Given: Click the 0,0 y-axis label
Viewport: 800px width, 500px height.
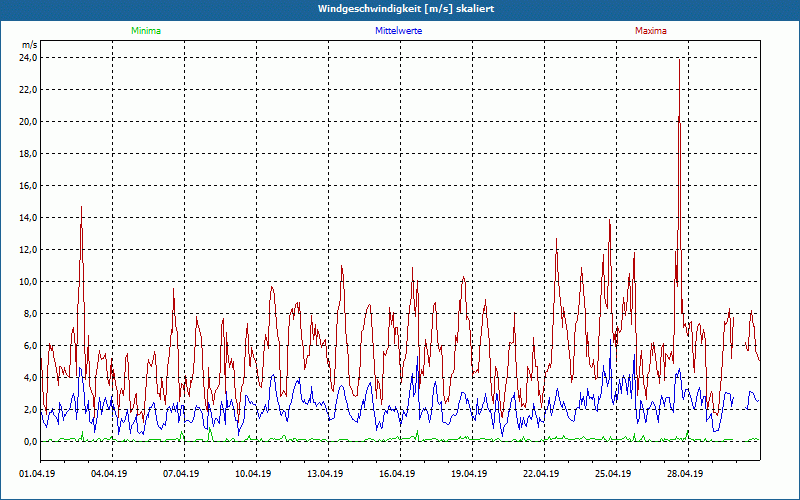Looking at the screenshot, I should (x=31, y=442).
